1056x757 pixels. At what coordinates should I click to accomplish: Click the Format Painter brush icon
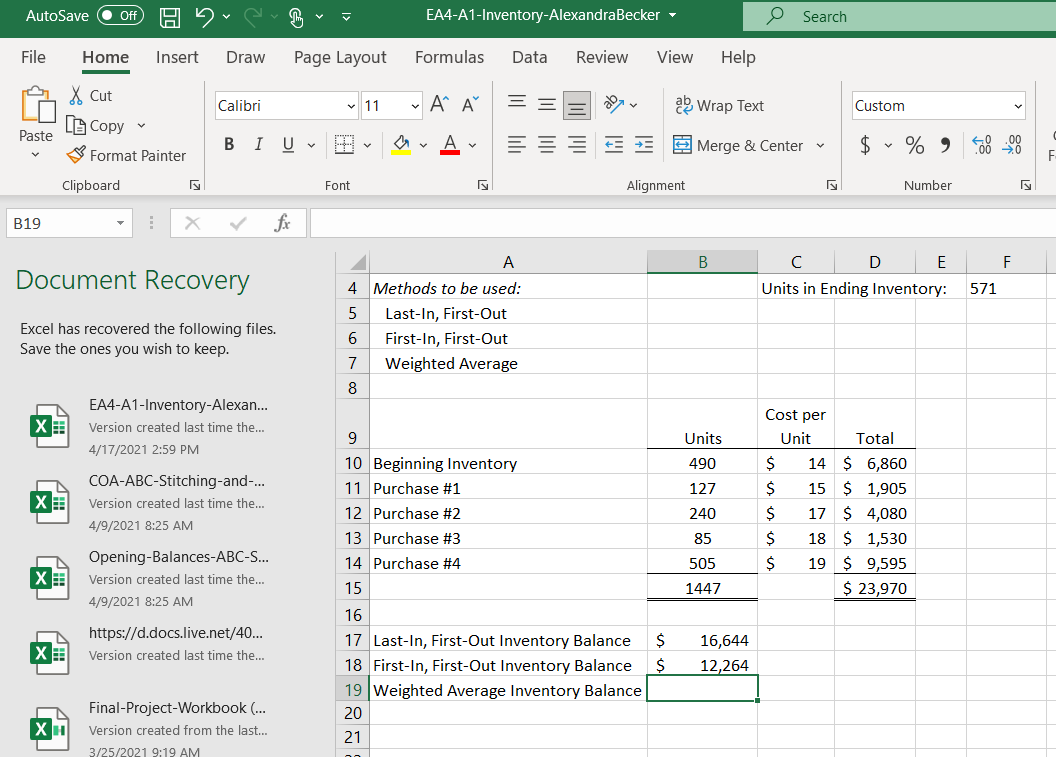point(76,155)
